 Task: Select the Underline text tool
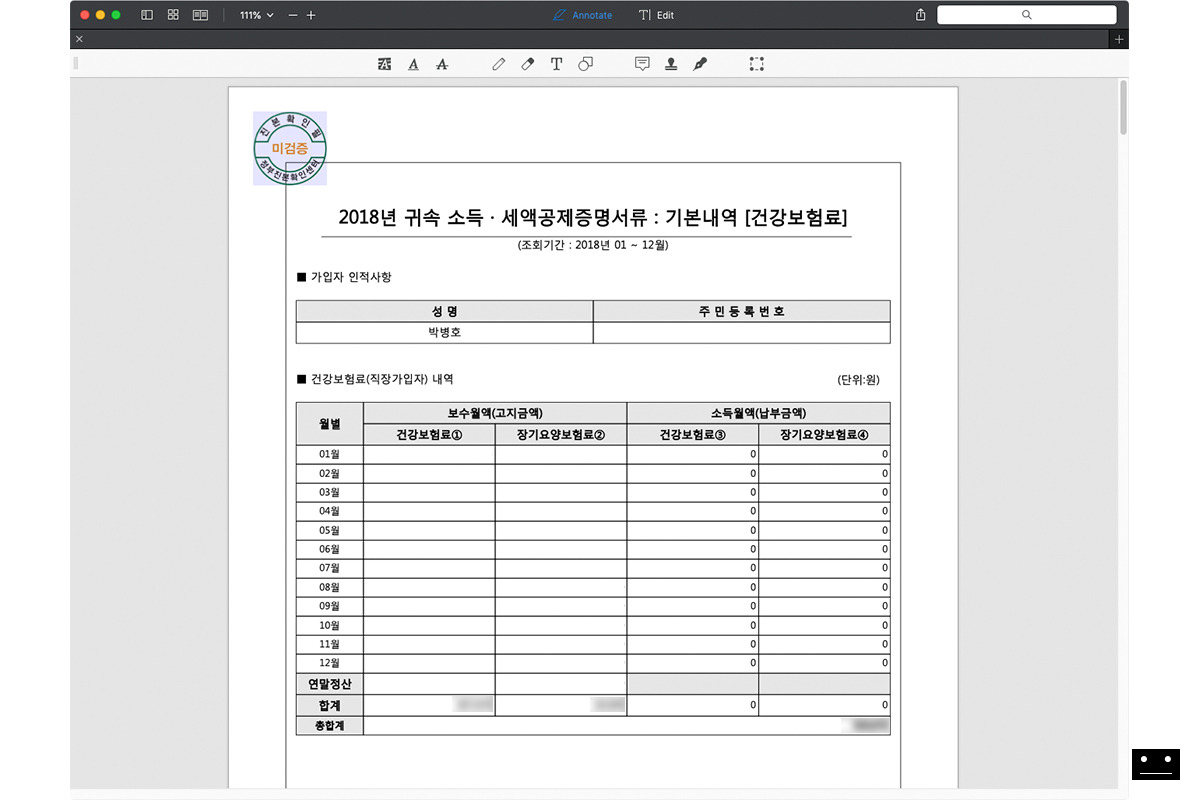(x=413, y=63)
